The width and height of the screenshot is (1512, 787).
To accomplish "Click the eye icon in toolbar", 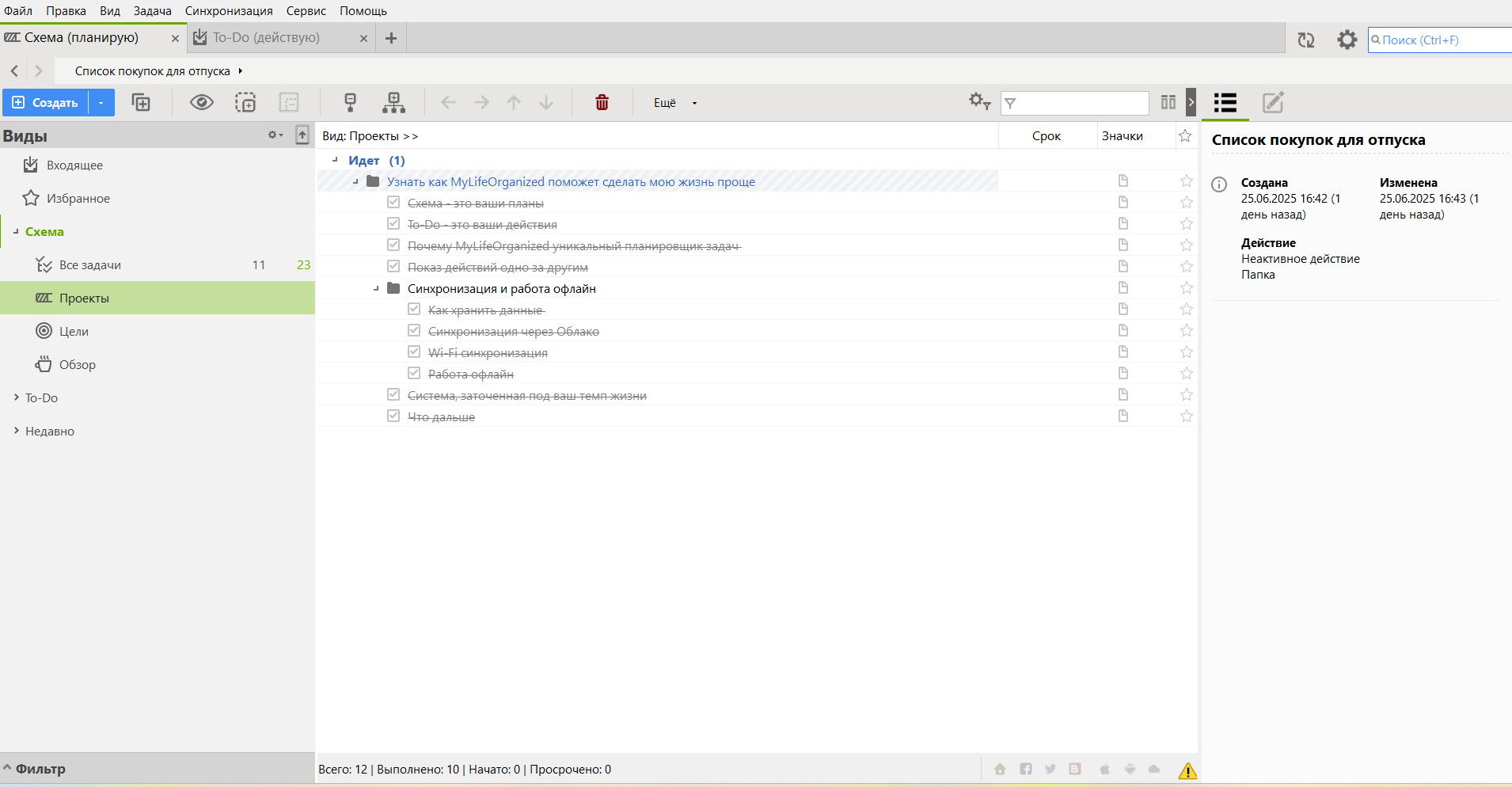I will coord(201,103).
